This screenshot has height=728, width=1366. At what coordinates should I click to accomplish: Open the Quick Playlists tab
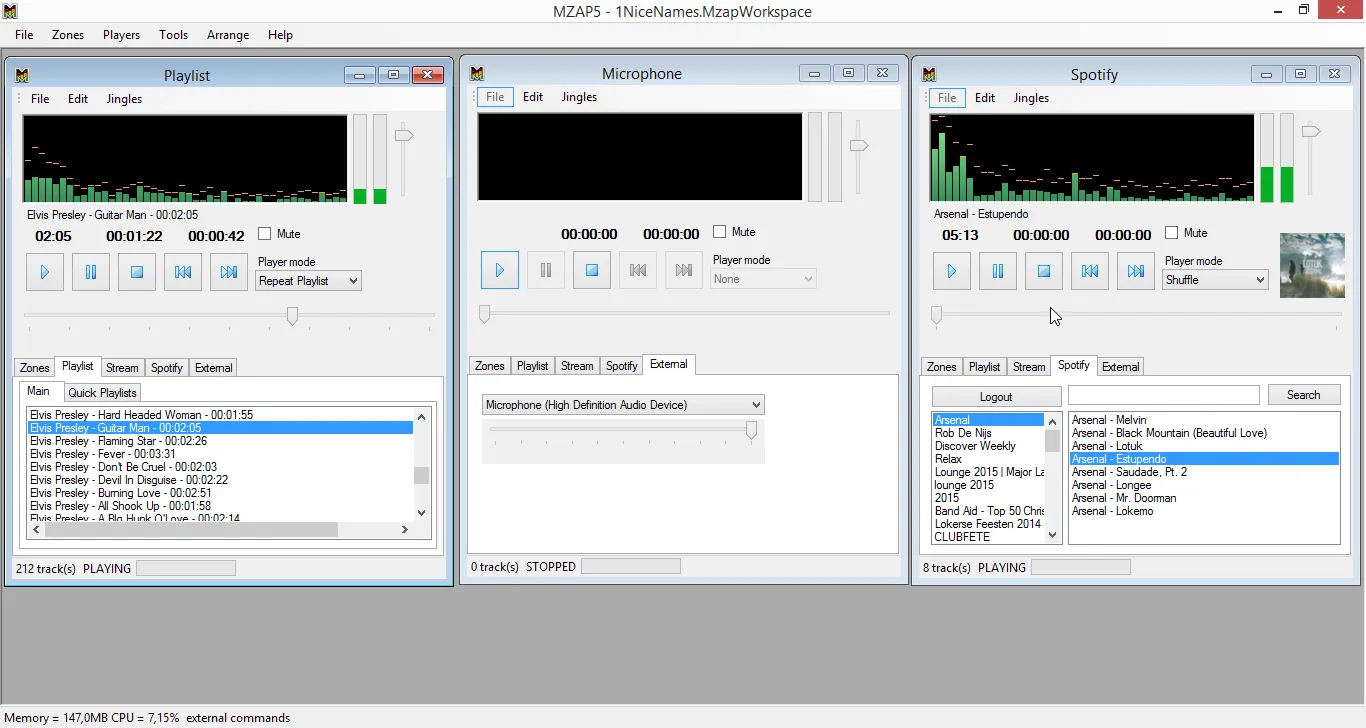103,393
